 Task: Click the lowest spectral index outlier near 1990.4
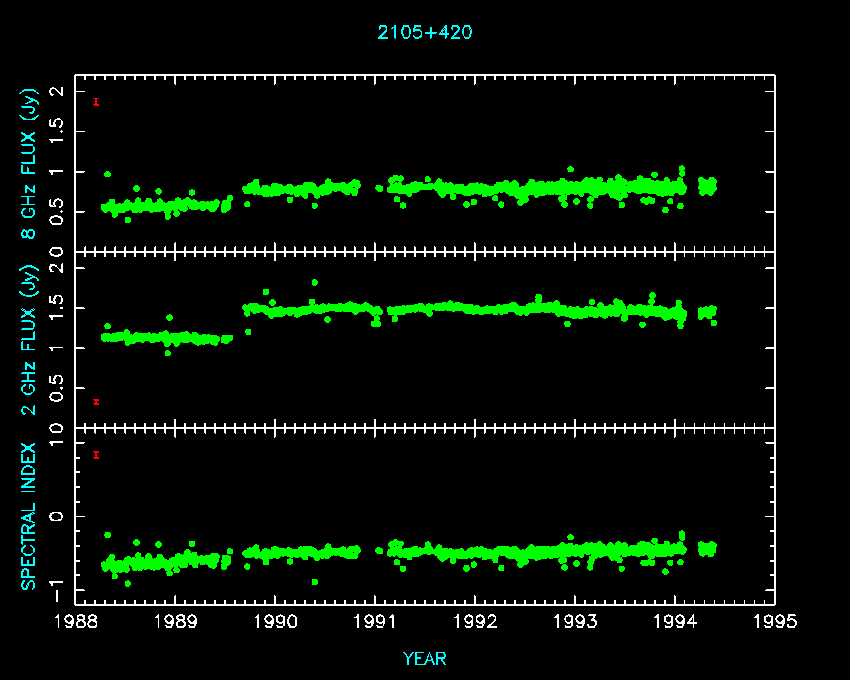[x=315, y=582]
